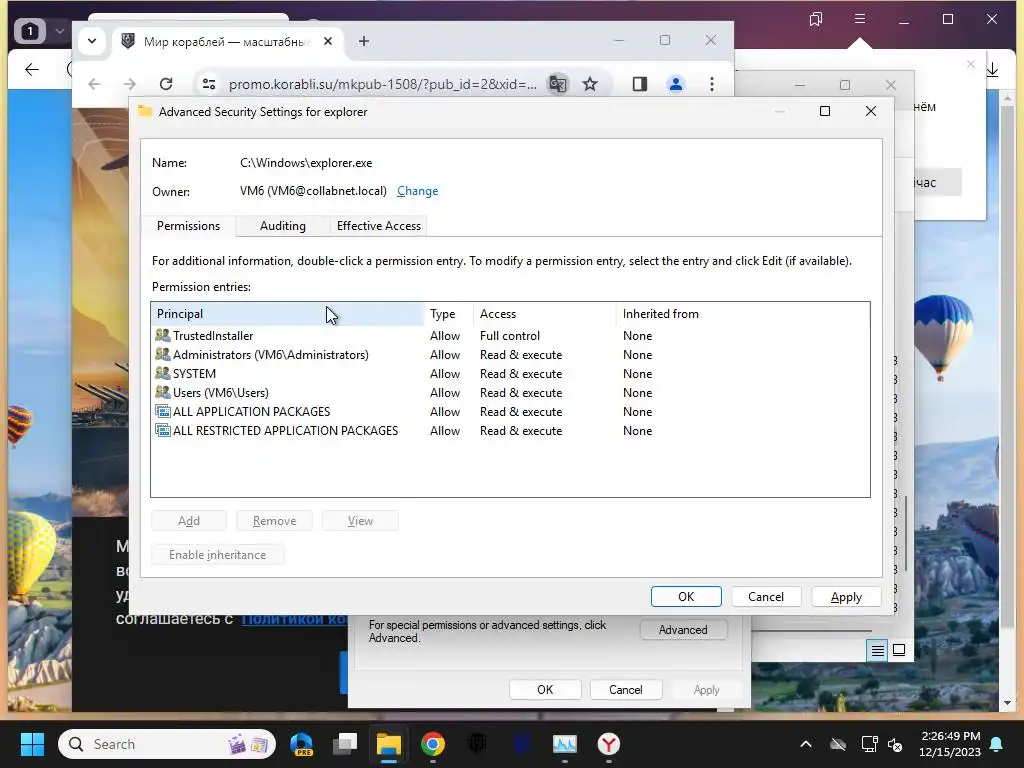Open a new Chrome tab
1024x768 pixels.
click(364, 41)
